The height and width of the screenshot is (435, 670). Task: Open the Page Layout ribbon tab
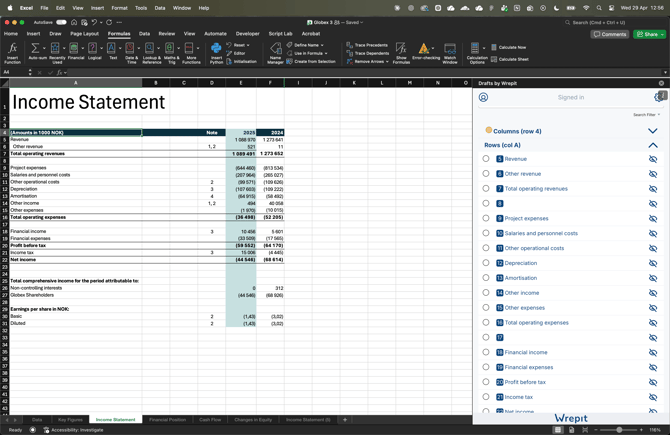tap(84, 34)
